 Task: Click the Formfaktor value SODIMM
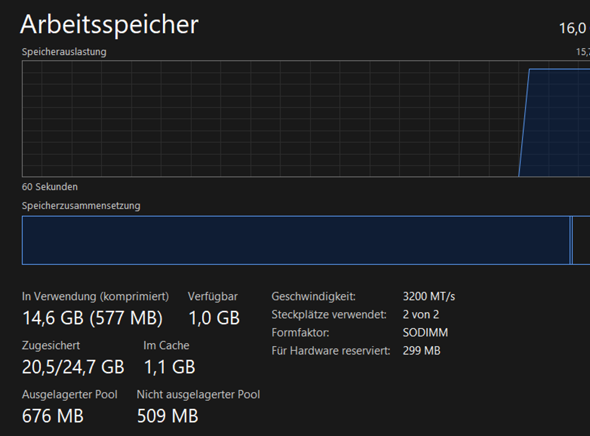pos(425,333)
